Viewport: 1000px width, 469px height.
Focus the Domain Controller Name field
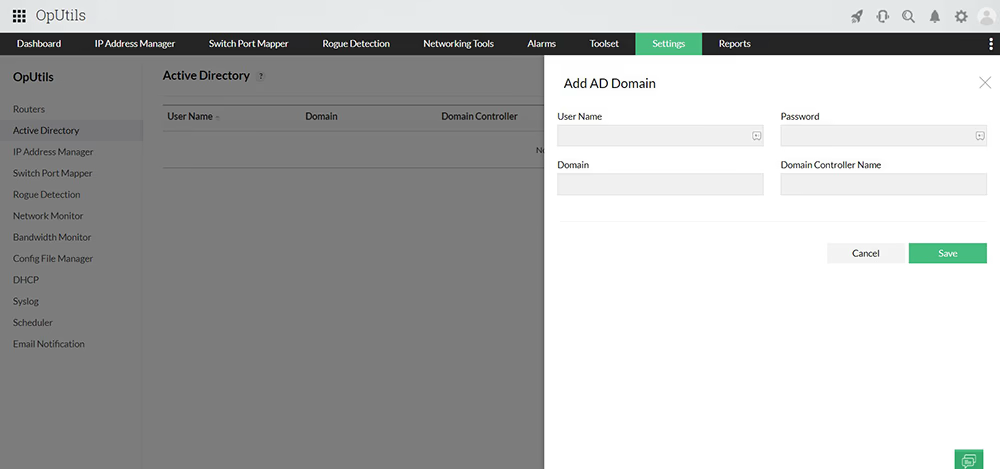pyautogui.click(x=883, y=184)
